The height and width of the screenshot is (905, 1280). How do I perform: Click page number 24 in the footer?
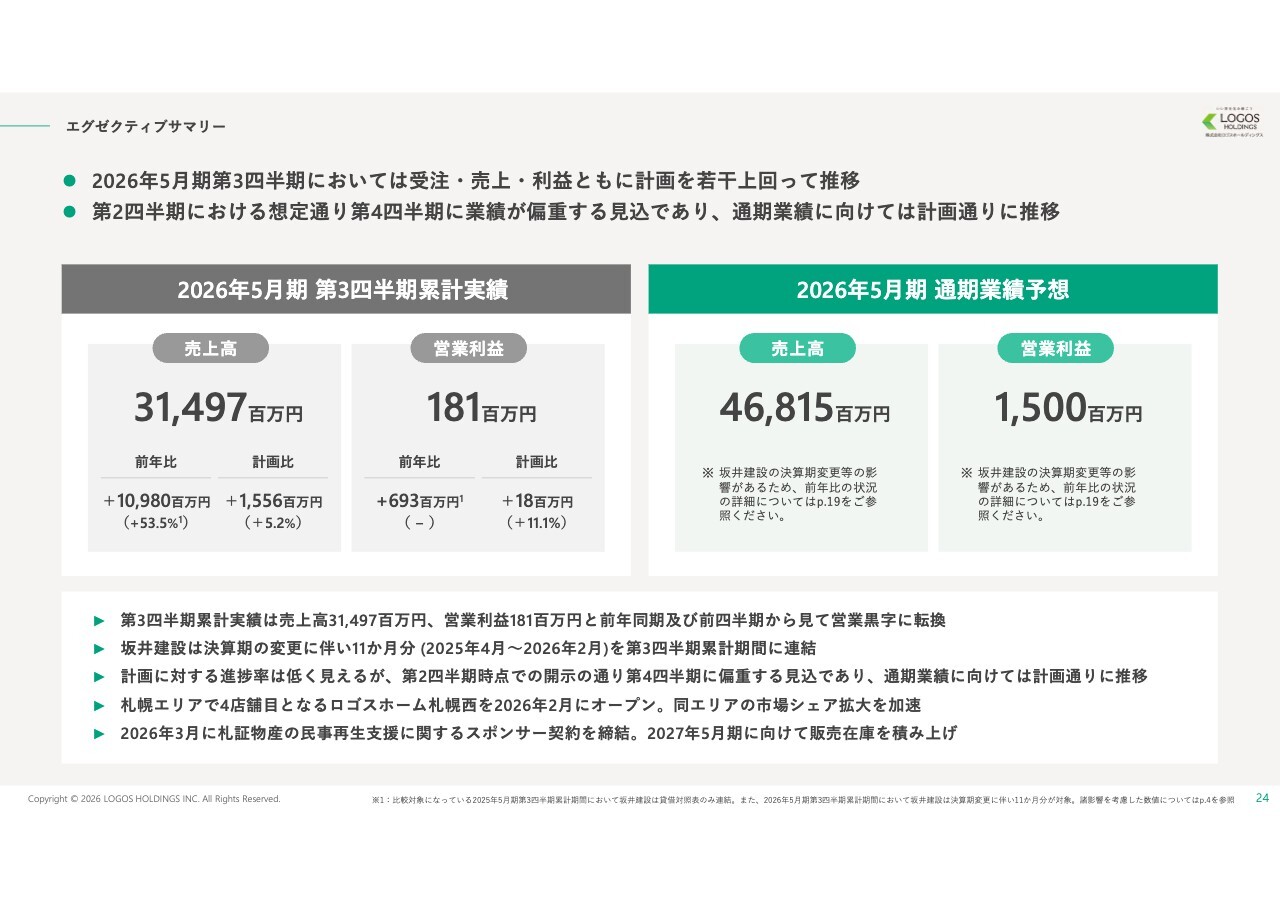coord(1262,798)
